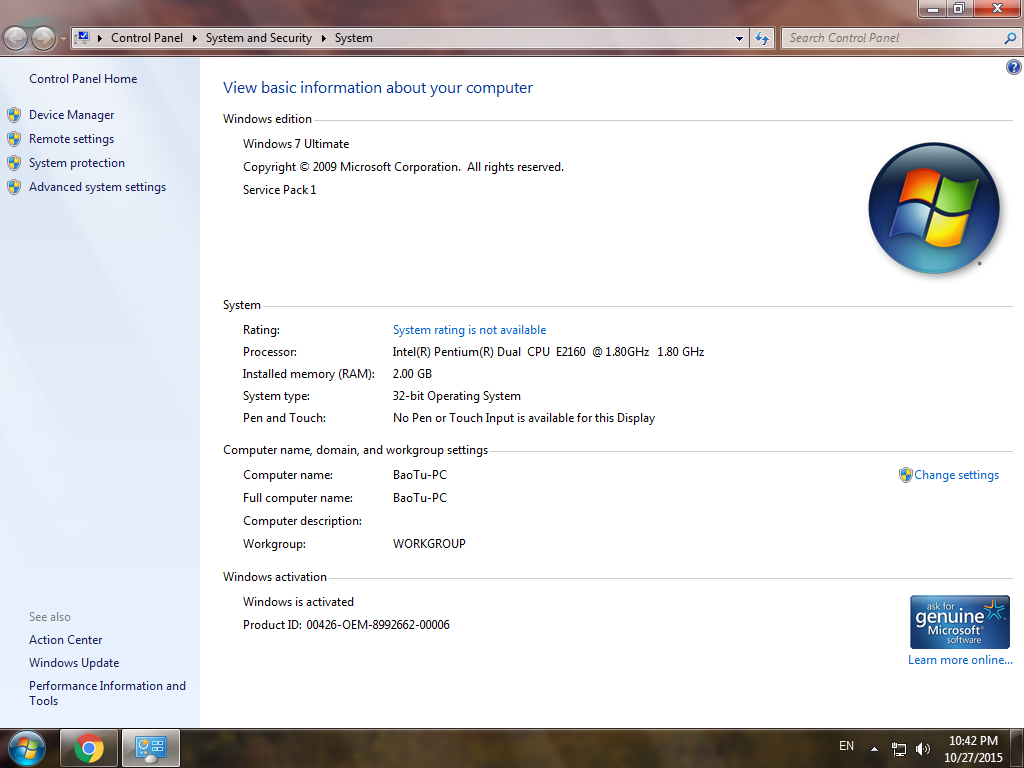This screenshot has width=1024, height=768.
Task: Click the Product ID 00426-OEM-8992662-00006 text
Action: click(x=346, y=625)
